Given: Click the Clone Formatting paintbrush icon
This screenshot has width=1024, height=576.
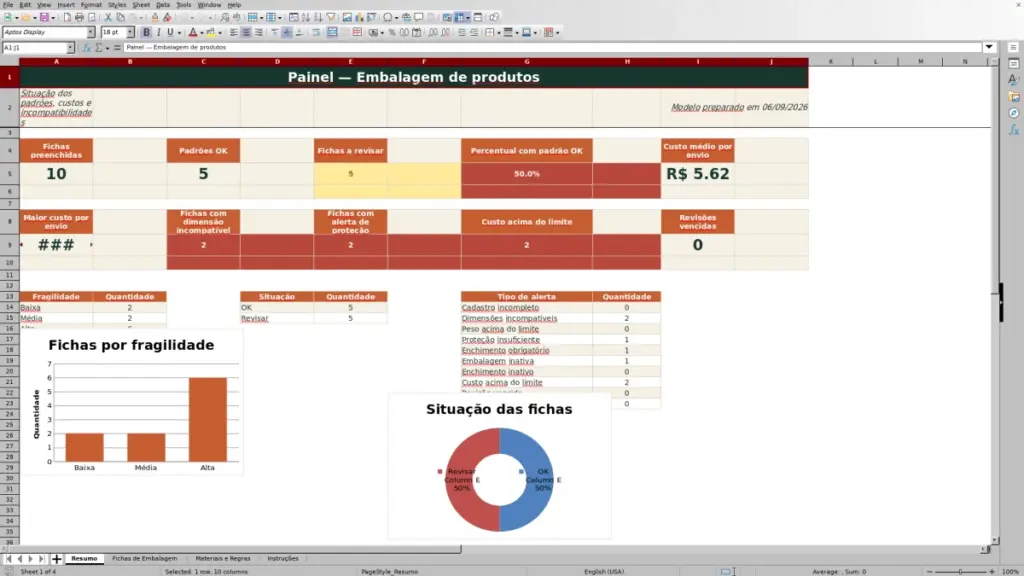Looking at the screenshot, I should (x=155, y=18).
